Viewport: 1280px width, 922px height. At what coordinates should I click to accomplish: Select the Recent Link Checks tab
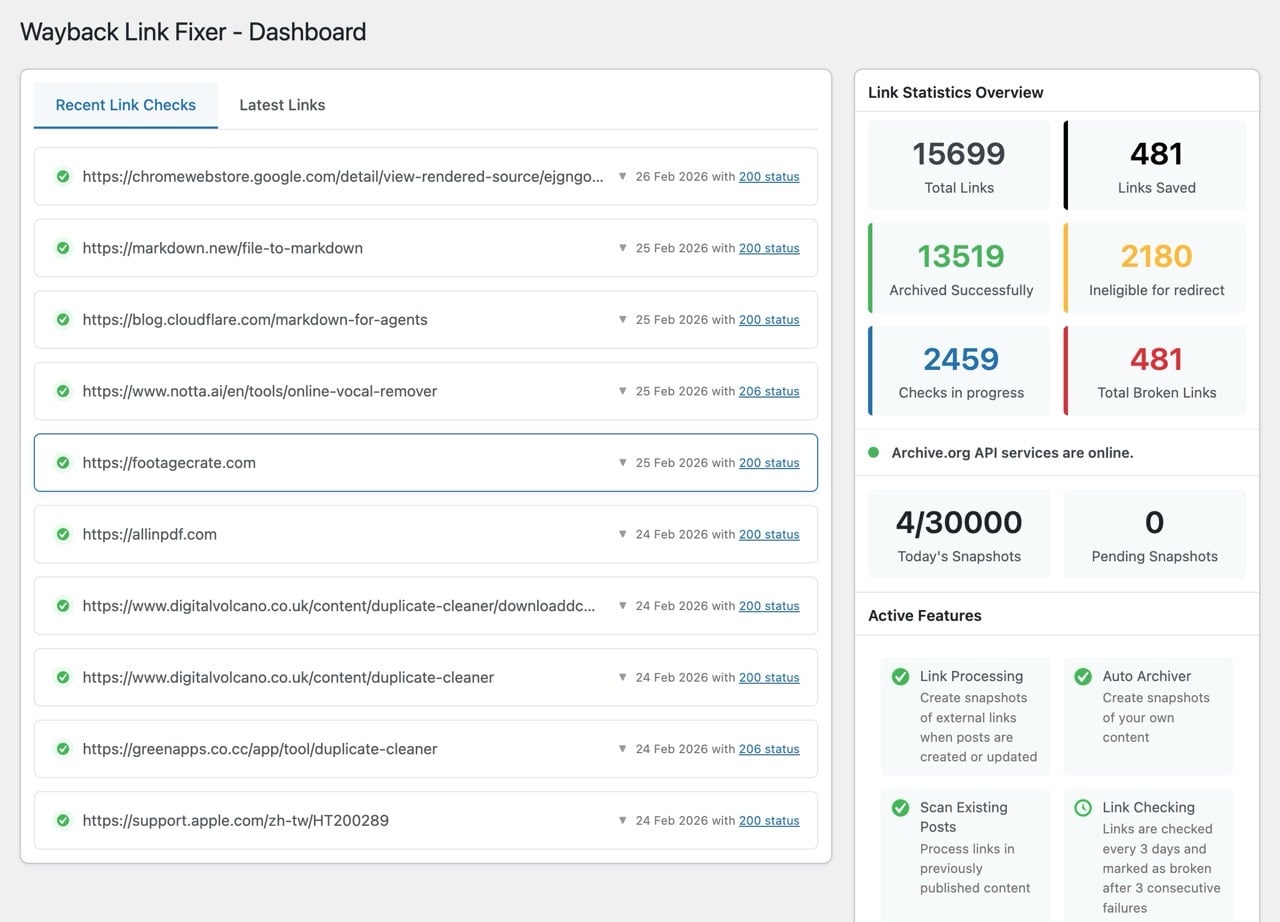pos(126,105)
